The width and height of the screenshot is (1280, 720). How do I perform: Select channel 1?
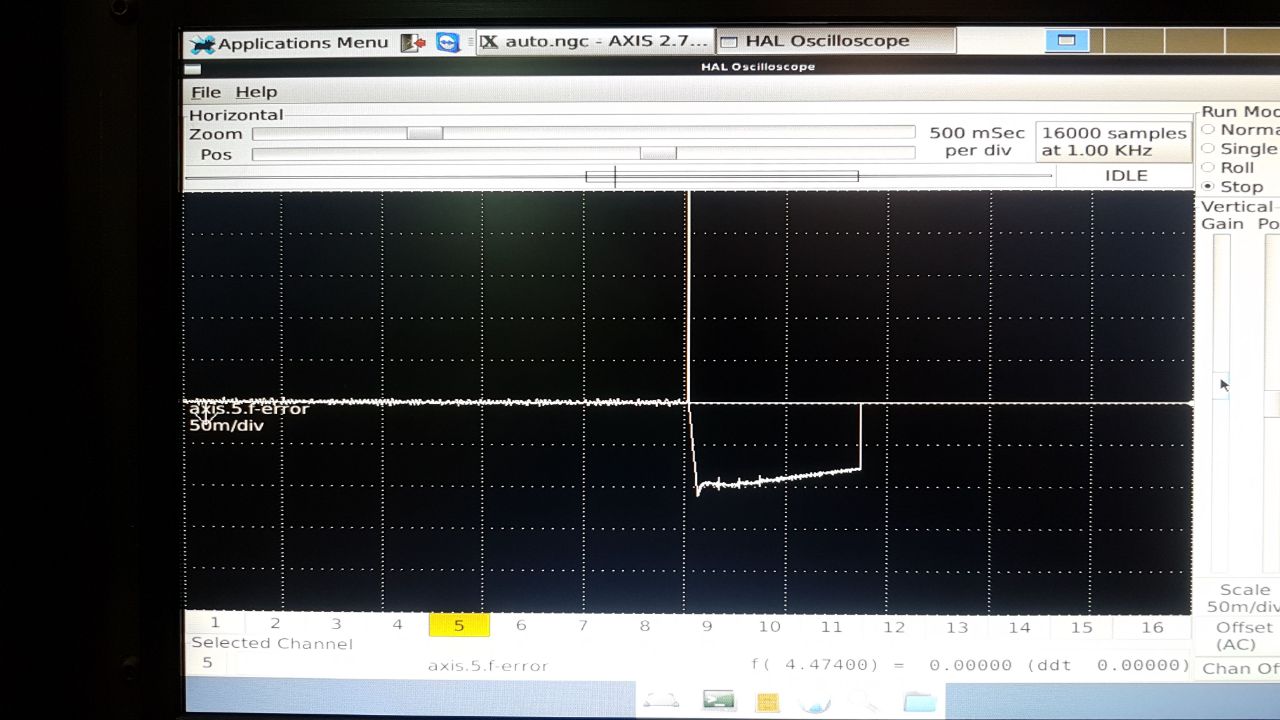(x=214, y=625)
